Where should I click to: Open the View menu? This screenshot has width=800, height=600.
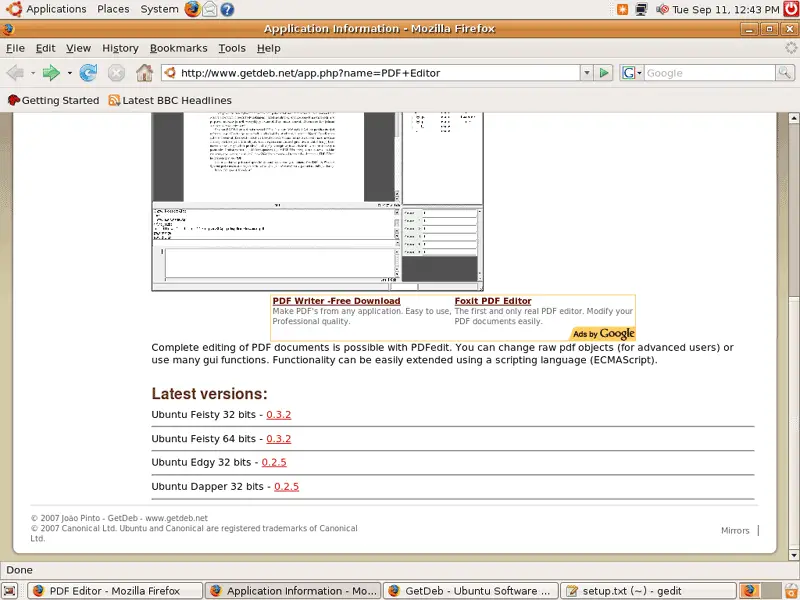pyautogui.click(x=78, y=48)
